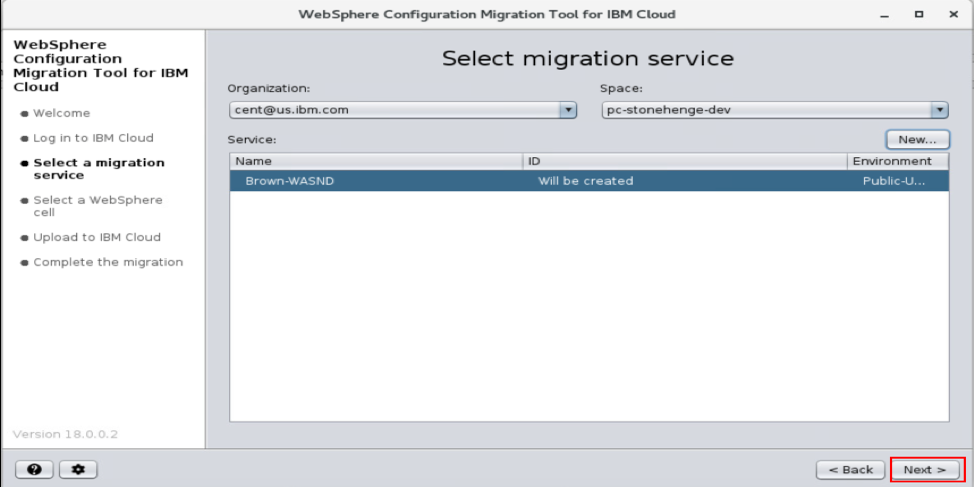Jump to Upload to IBM Cloud step
Screen dimensions: 974x487
click(96, 237)
